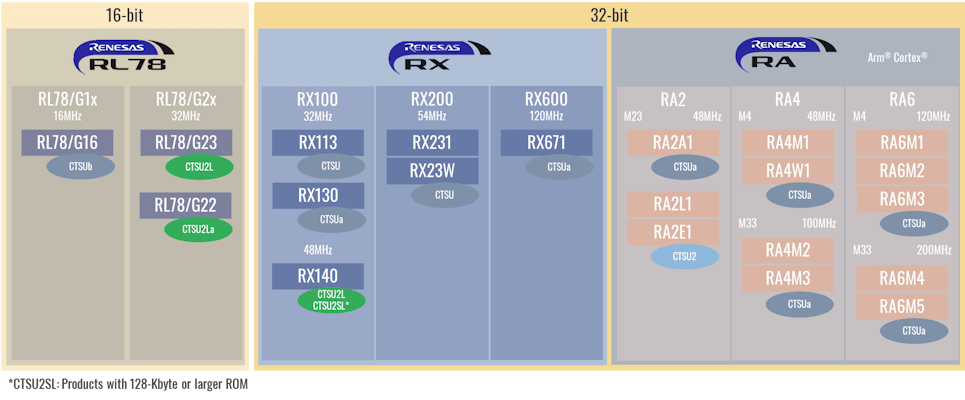Click the RX140 product box
This screenshot has height=400, width=965.
[318, 276]
